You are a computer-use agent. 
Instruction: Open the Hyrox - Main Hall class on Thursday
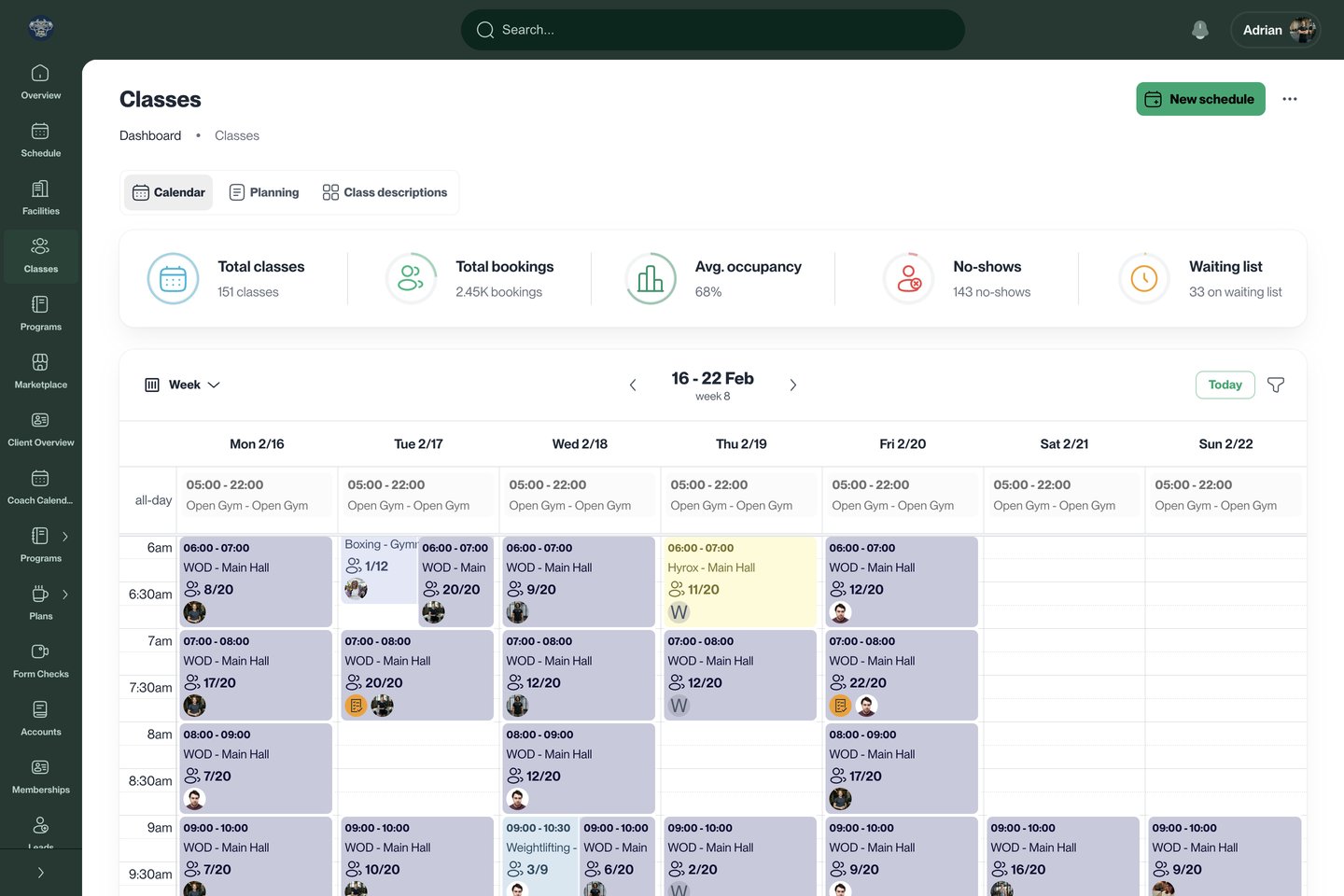pyautogui.click(x=741, y=581)
